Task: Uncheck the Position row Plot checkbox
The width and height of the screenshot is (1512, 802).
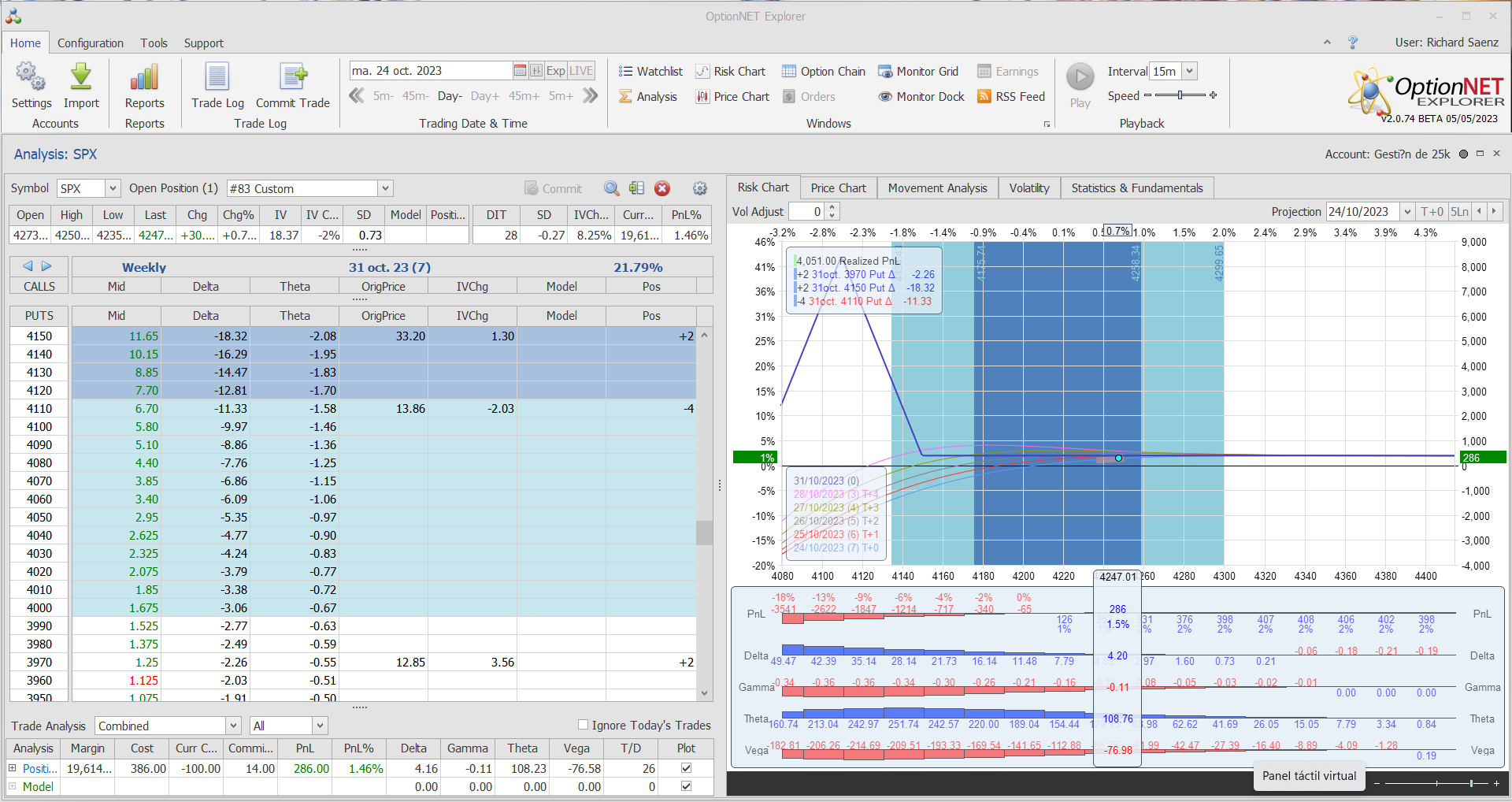Action: click(686, 768)
